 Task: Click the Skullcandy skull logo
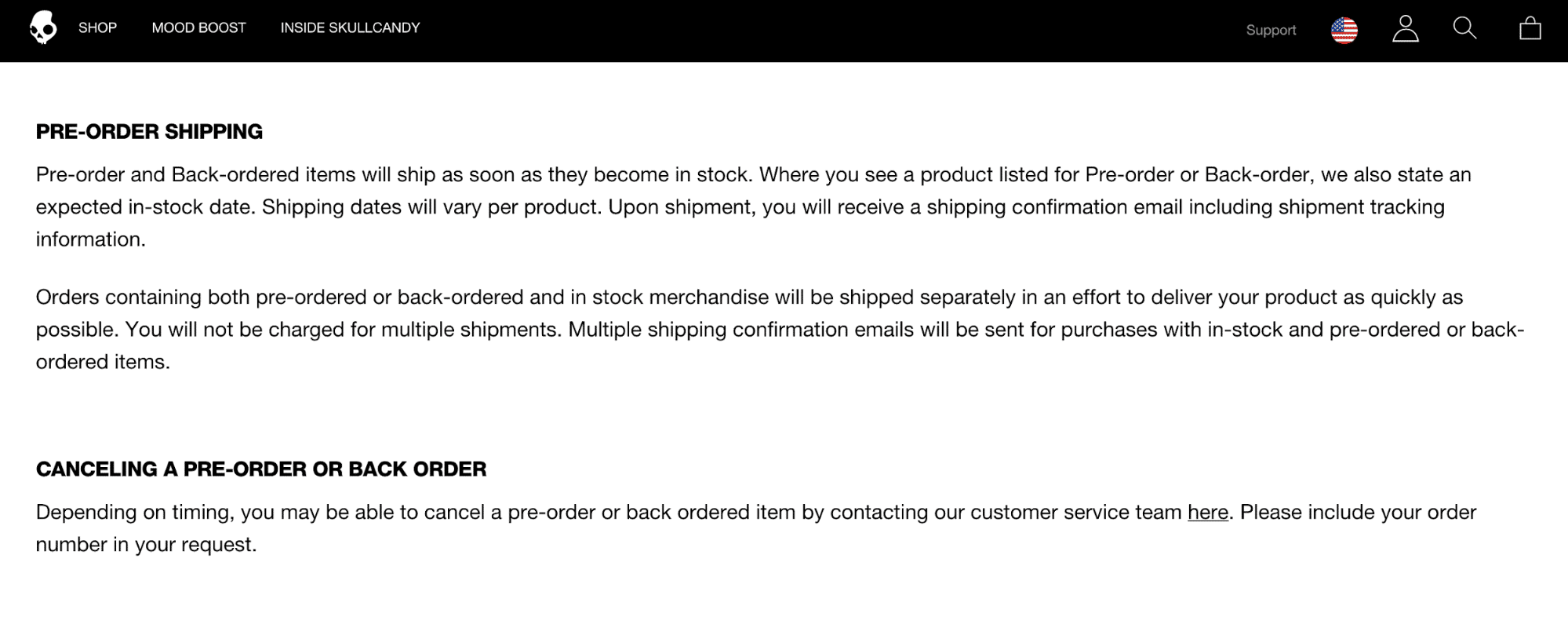pyautogui.click(x=43, y=28)
